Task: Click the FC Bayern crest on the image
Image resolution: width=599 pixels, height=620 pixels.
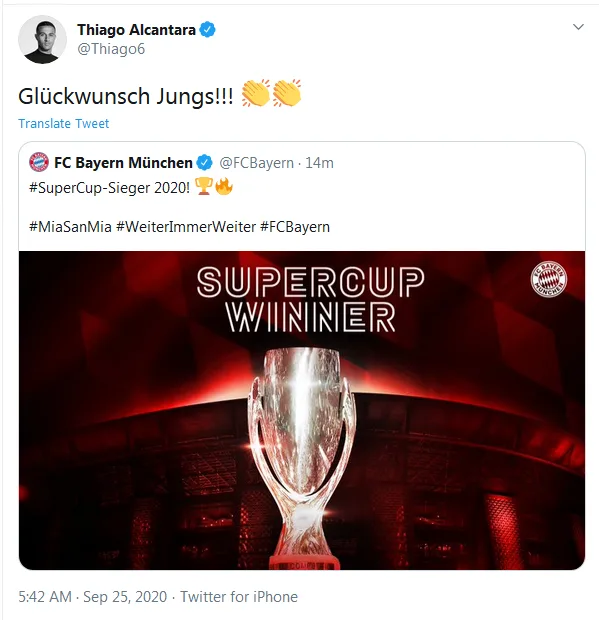Action: pyautogui.click(x=549, y=279)
